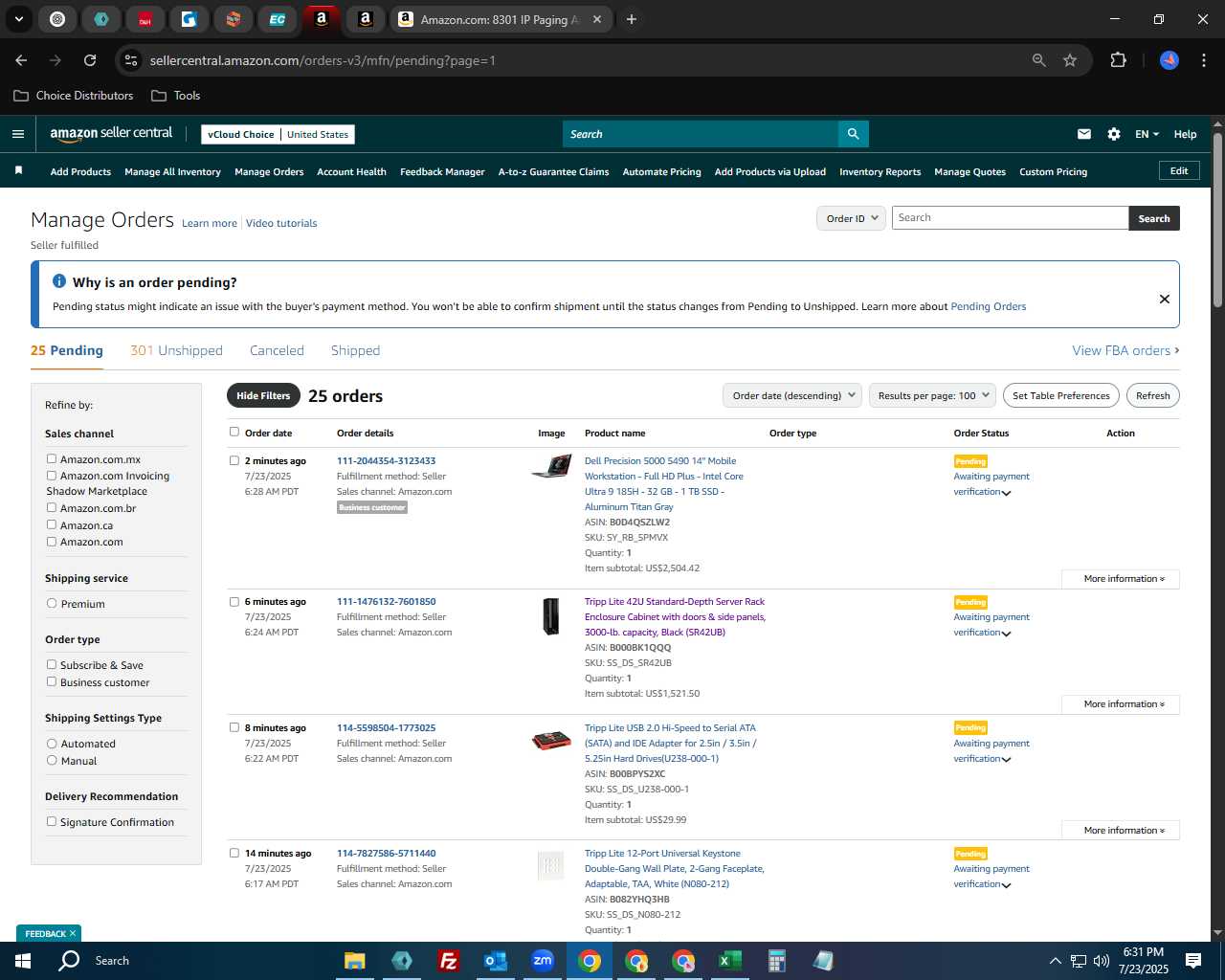Click in the order search input field

pyautogui.click(x=1010, y=218)
